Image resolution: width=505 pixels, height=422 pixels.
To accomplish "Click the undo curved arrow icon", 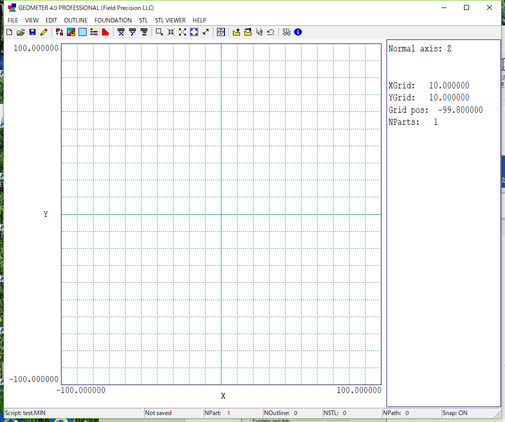I will (271, 32).
